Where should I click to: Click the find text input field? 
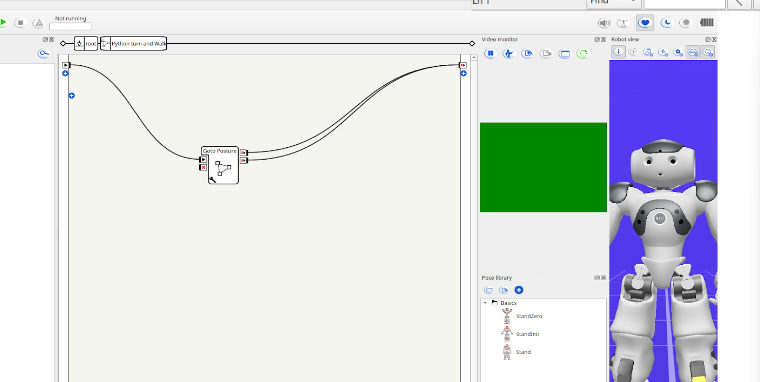pyautogui.click(x=684, y=3)
